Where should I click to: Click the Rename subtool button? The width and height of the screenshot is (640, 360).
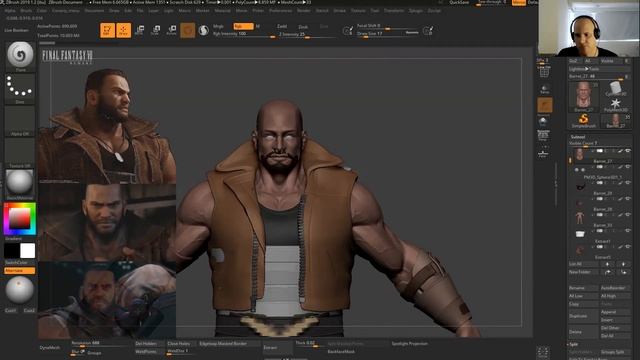pos(583,288)
